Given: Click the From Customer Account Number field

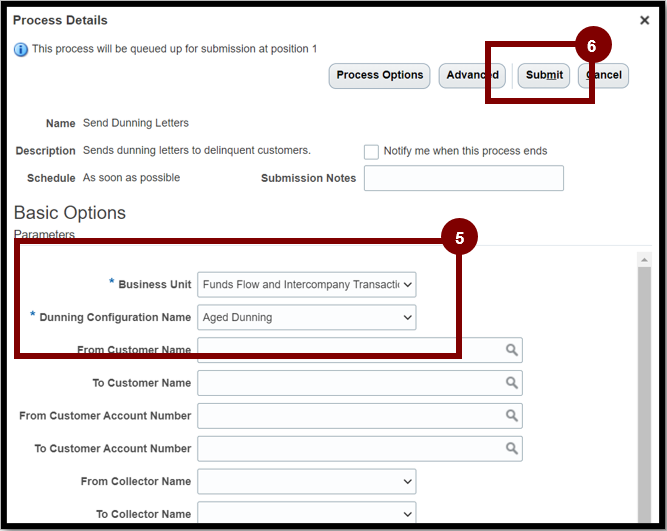Looking at the screenshot, I should point(360,416).
